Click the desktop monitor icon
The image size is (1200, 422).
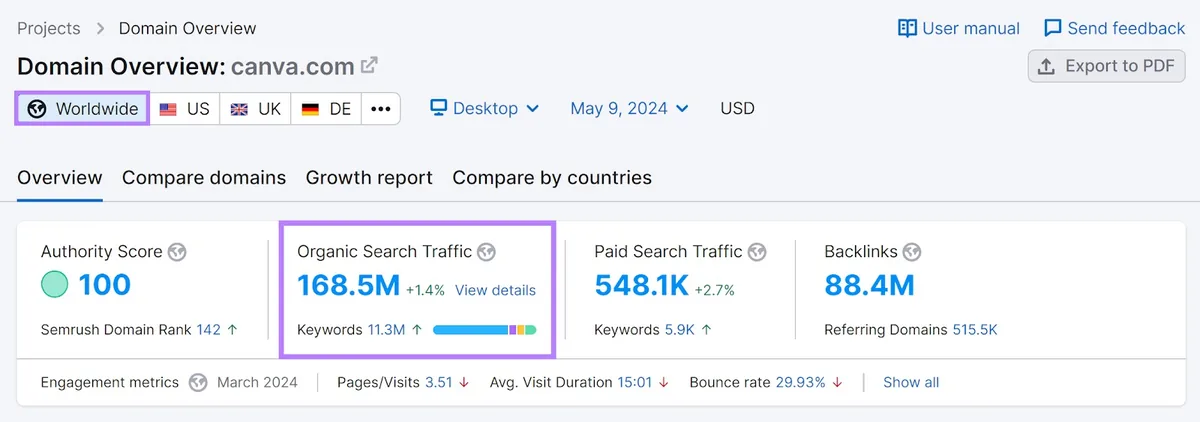[x=439, y=108]
